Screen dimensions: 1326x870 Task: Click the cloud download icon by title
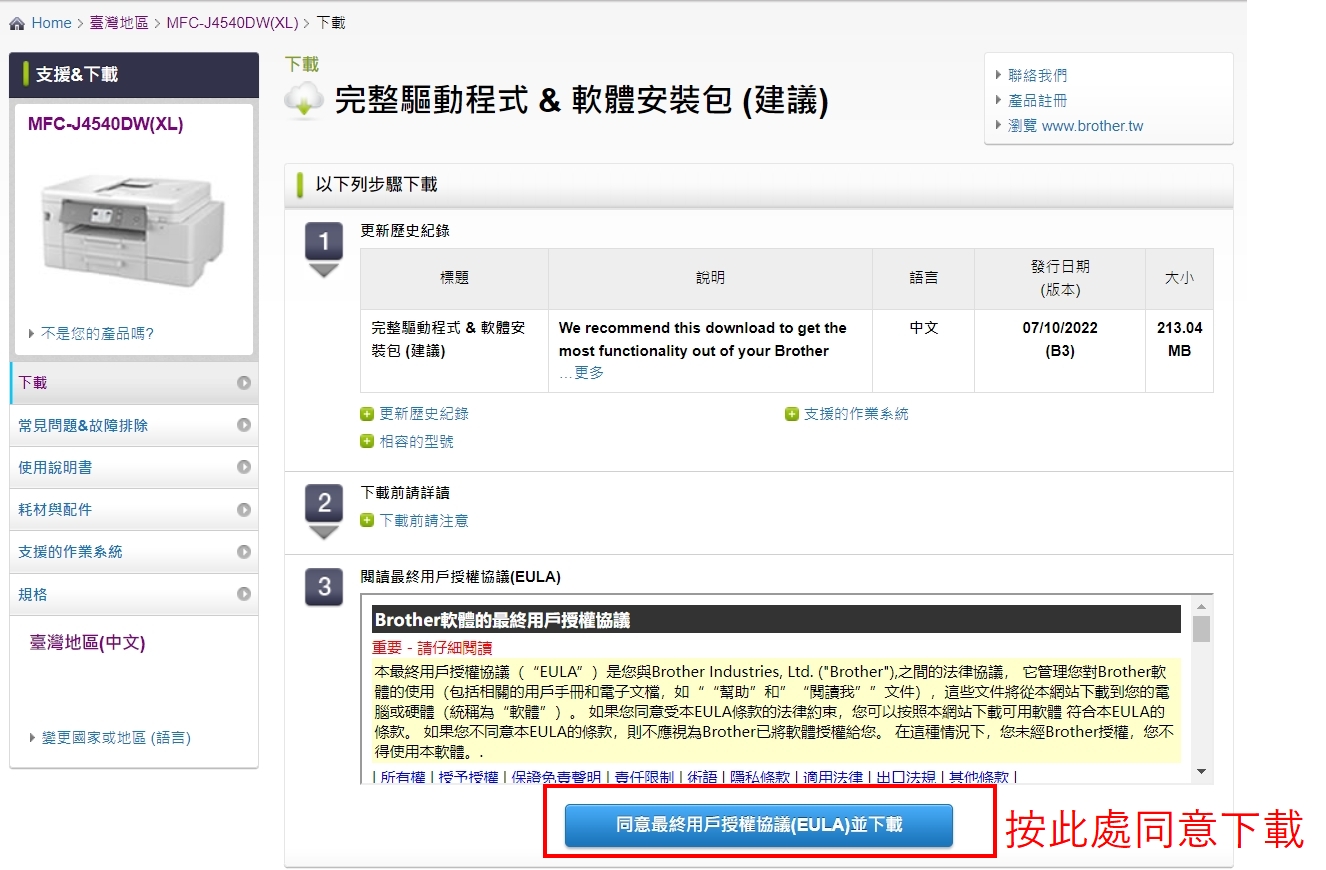[x=304, y=100]
